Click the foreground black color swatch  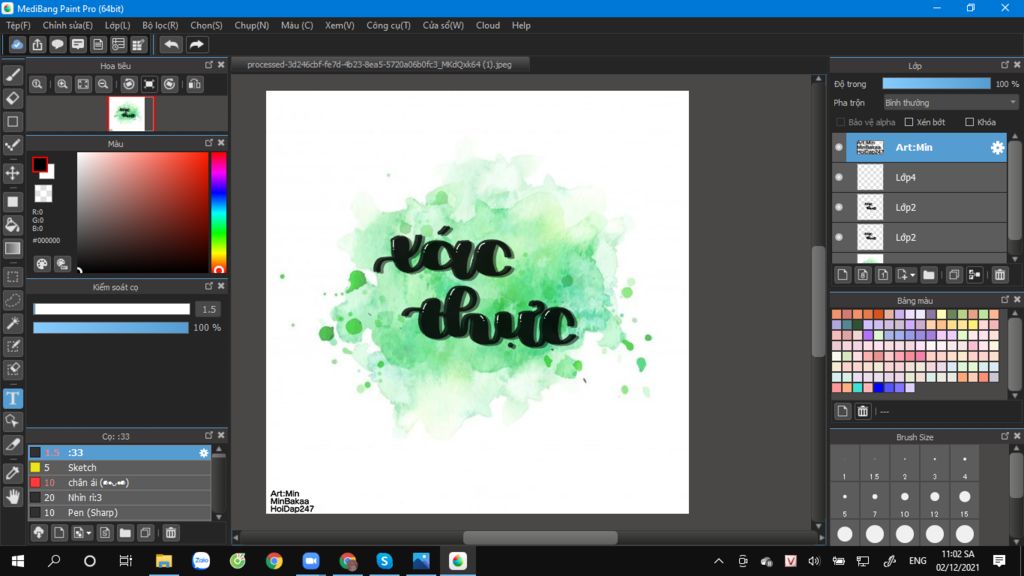(x=40, y=165)
